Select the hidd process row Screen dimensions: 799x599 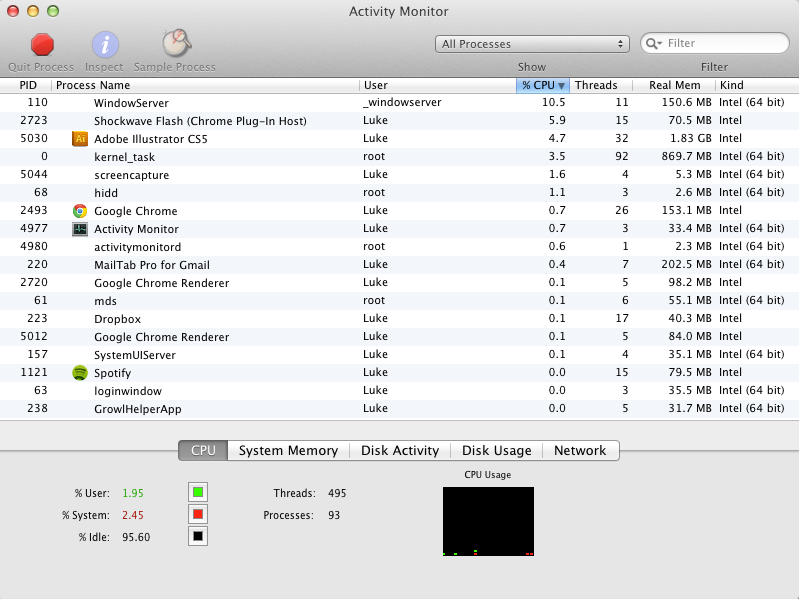[x=400, y=193]
